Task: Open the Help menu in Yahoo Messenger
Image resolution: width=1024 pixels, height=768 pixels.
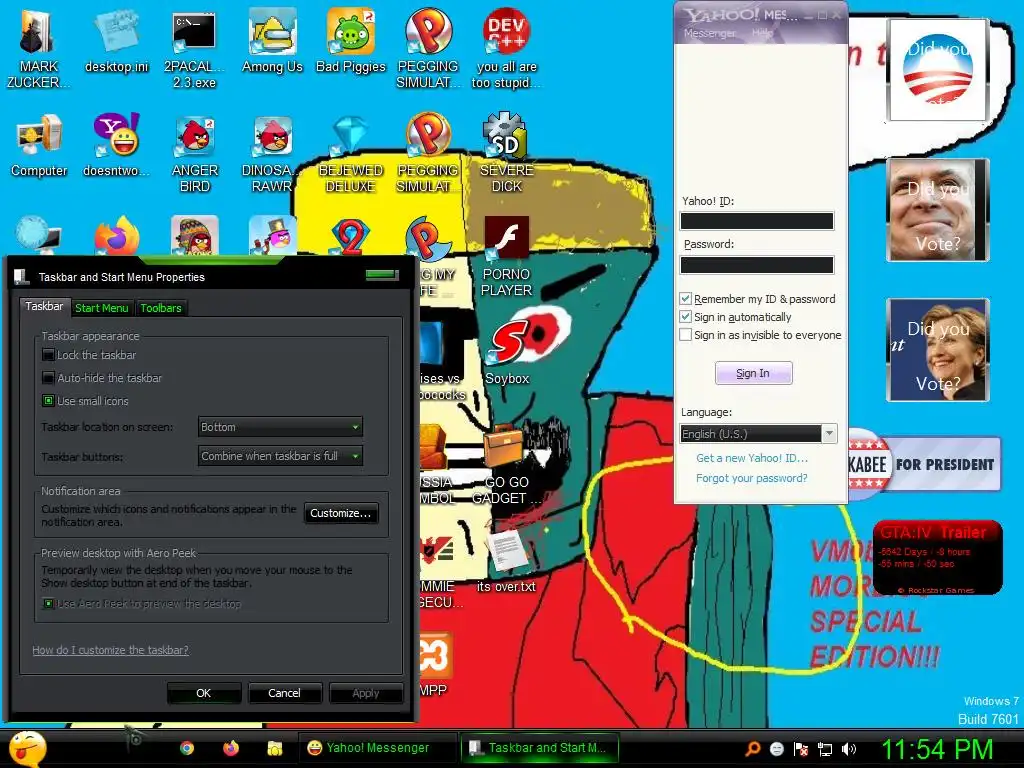Action: coord(762,33)
